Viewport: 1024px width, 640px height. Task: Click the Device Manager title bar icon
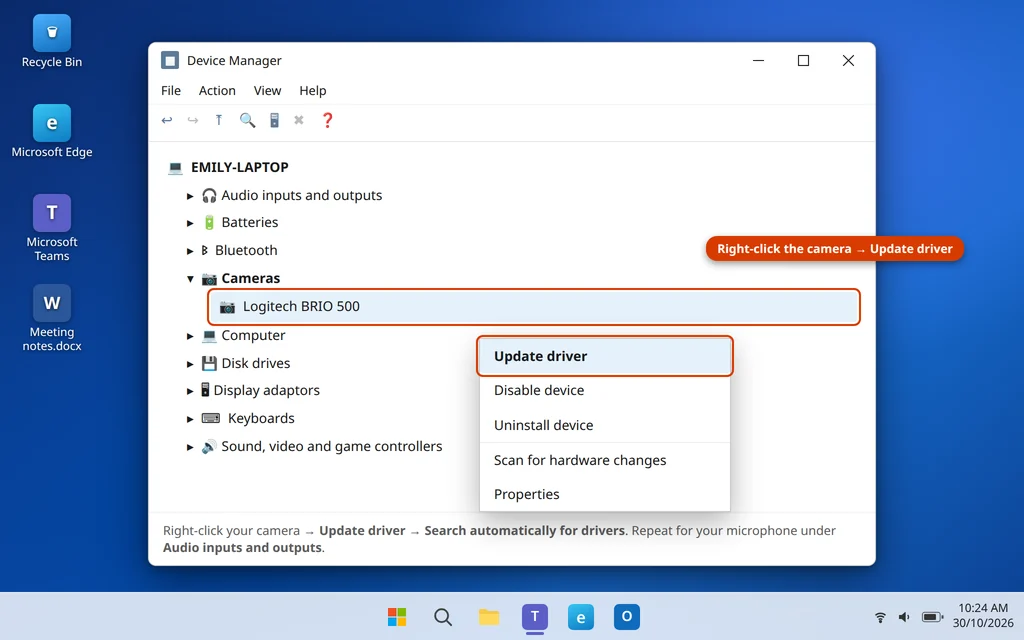170,60
